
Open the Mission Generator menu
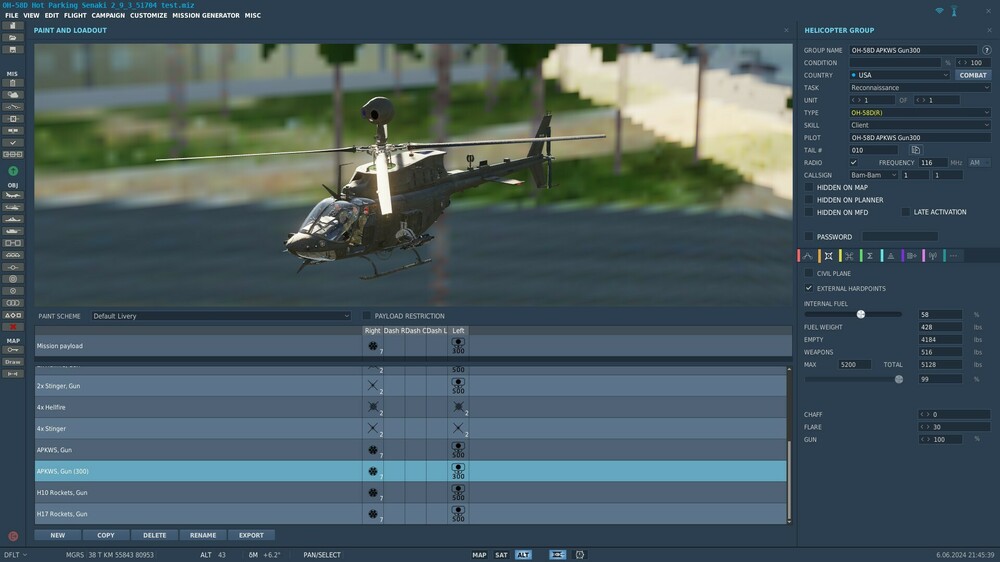[205, 16]
